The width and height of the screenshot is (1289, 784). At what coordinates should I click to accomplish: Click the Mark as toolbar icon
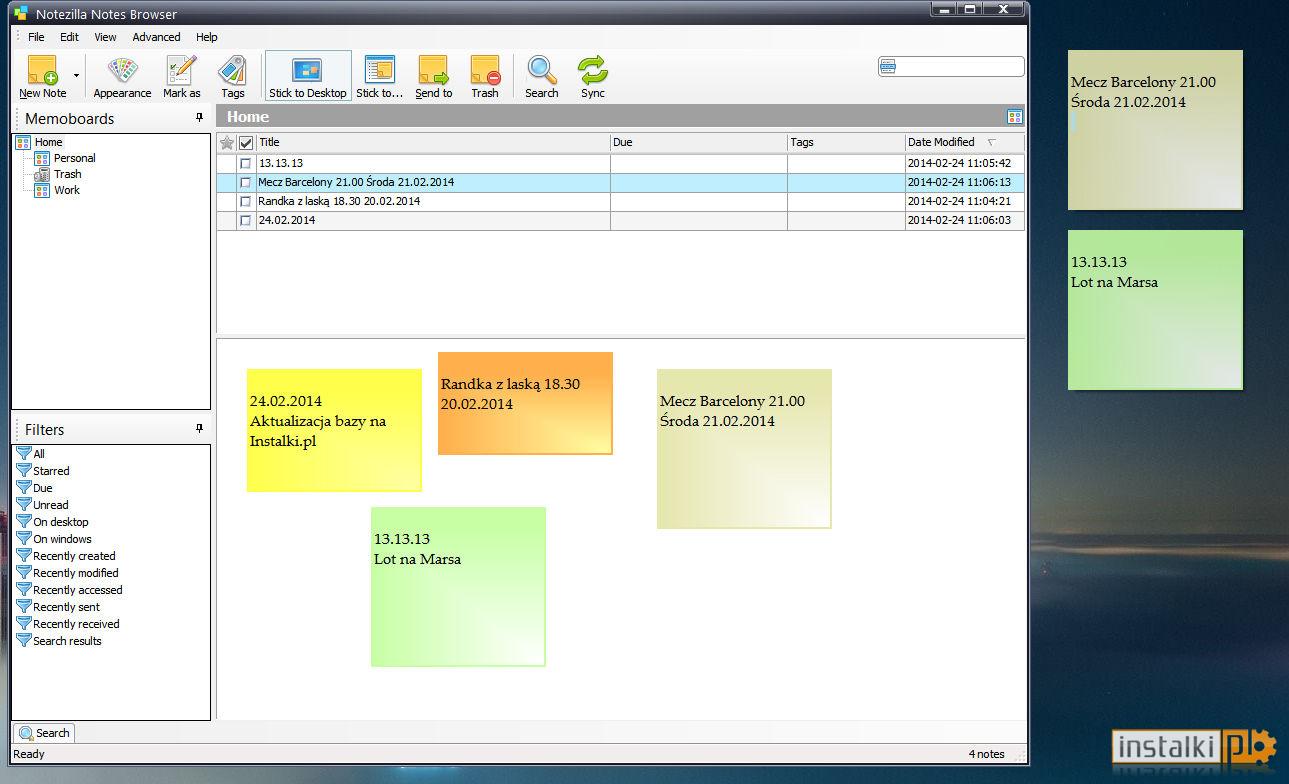[x=182, y=77]
